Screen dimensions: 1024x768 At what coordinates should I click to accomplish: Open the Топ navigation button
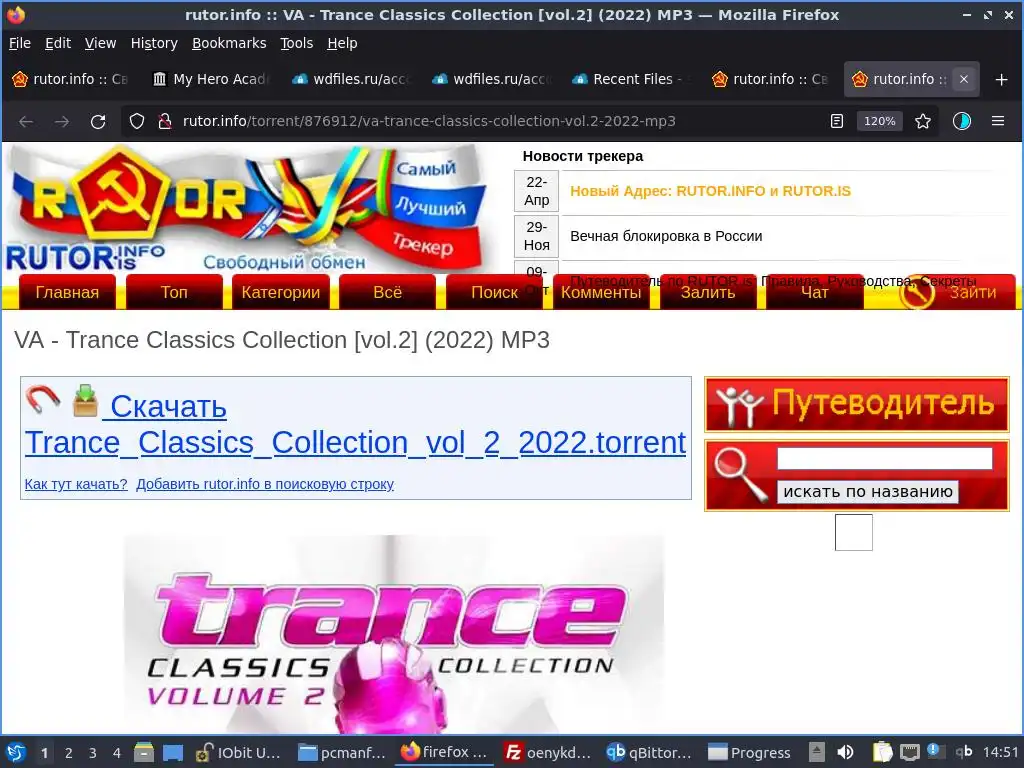174,292
